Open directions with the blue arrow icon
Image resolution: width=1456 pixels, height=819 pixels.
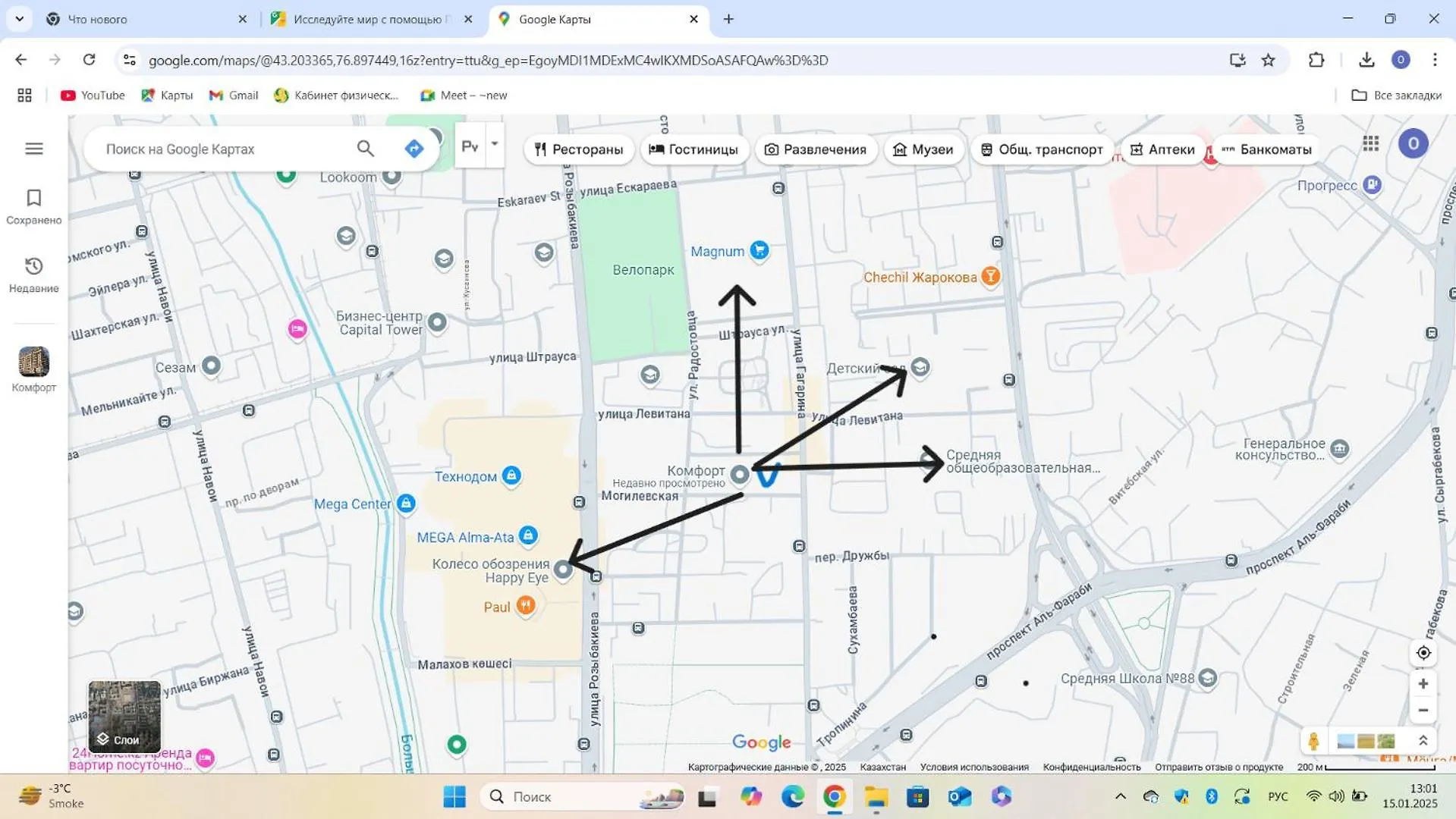click(414, 149)
